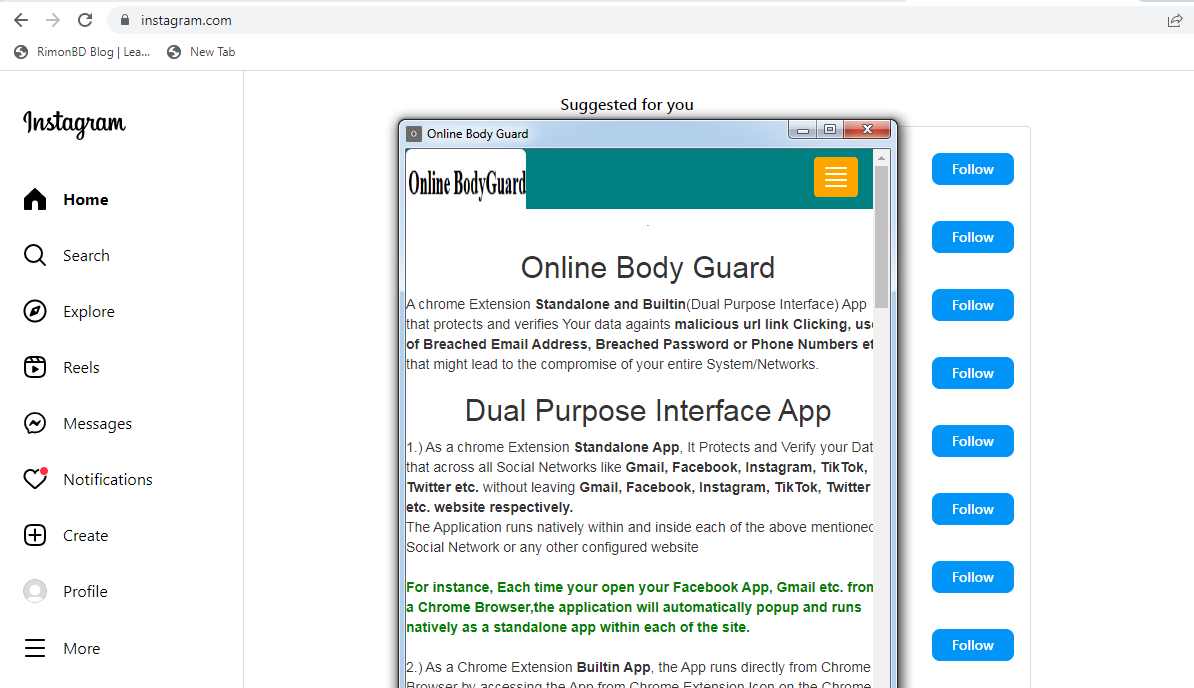The width and height of the screenshot is (1194, 688).
Task: View site info via the lock icon
Action: [125, 21]
